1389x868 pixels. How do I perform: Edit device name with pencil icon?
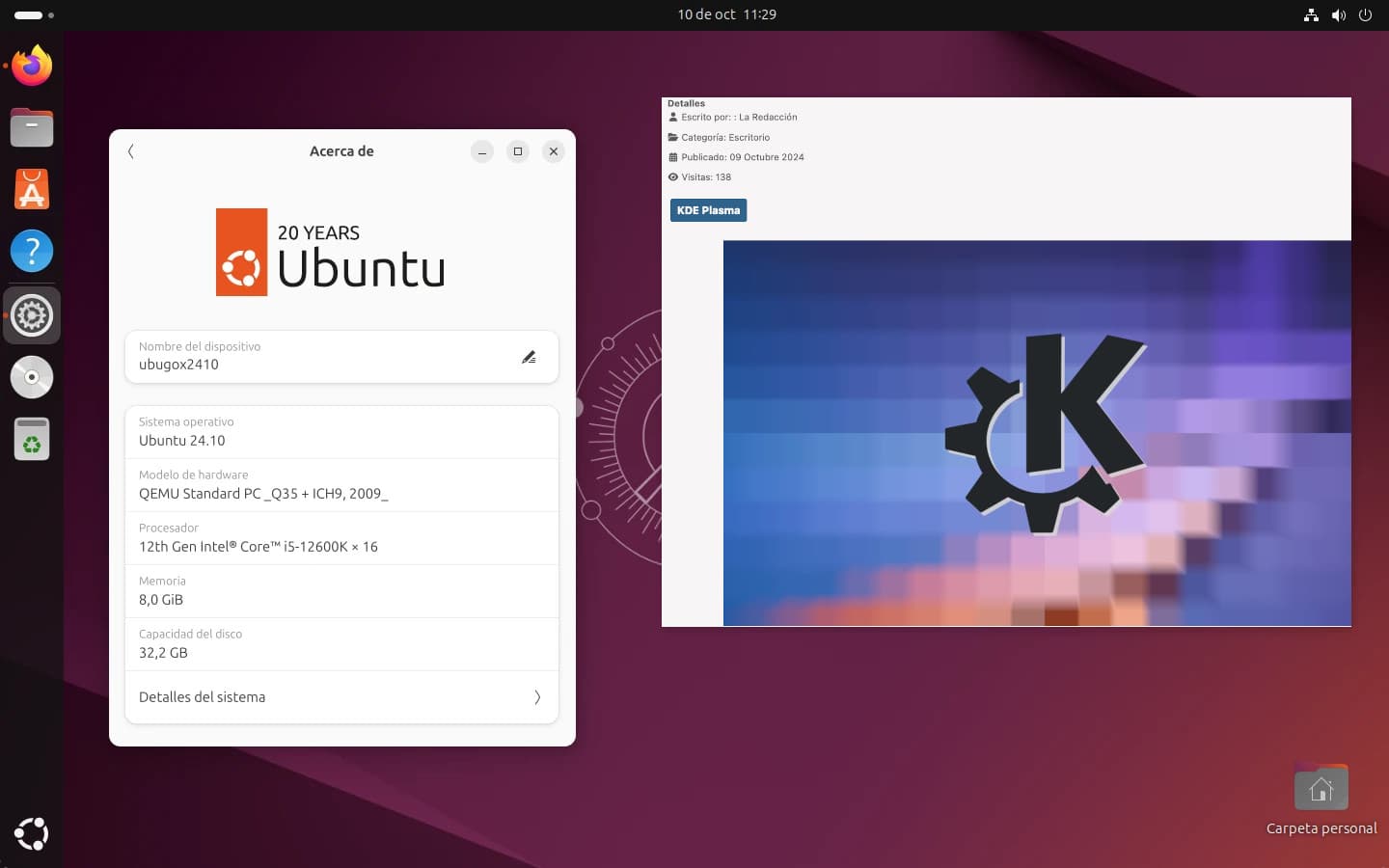pyautogui.click(x=529, y=357)
